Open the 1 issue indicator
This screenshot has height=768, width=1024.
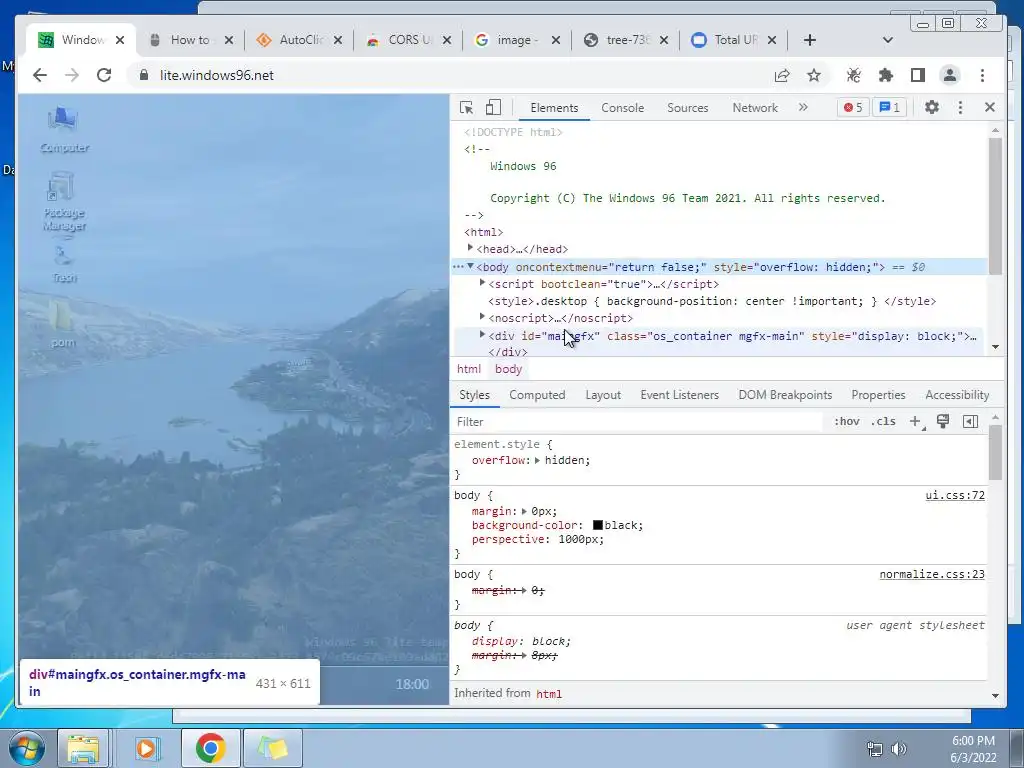tap(889, 107)
